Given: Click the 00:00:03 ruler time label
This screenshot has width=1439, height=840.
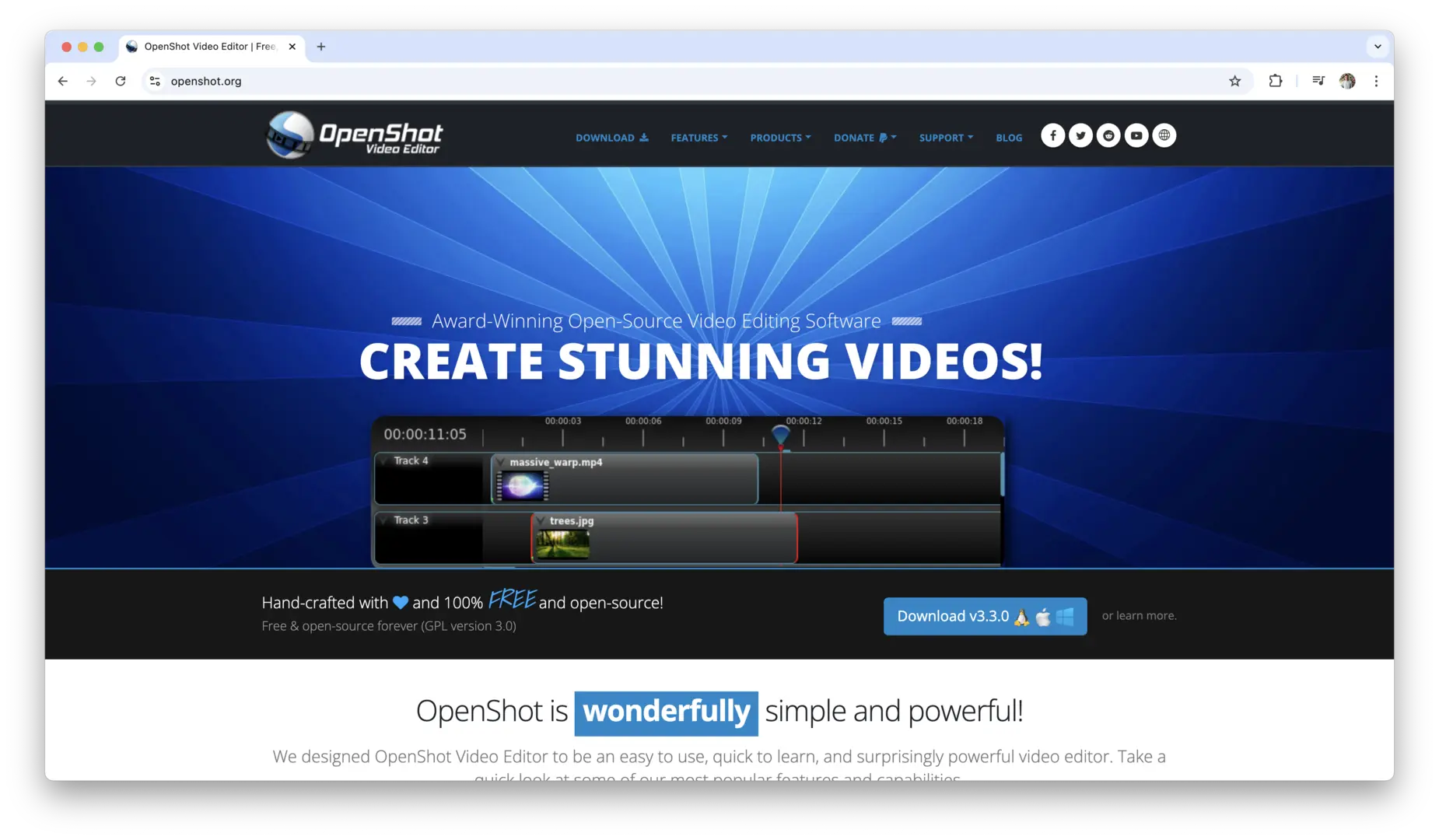Looking at the screenshot, I should coord(563,421).
